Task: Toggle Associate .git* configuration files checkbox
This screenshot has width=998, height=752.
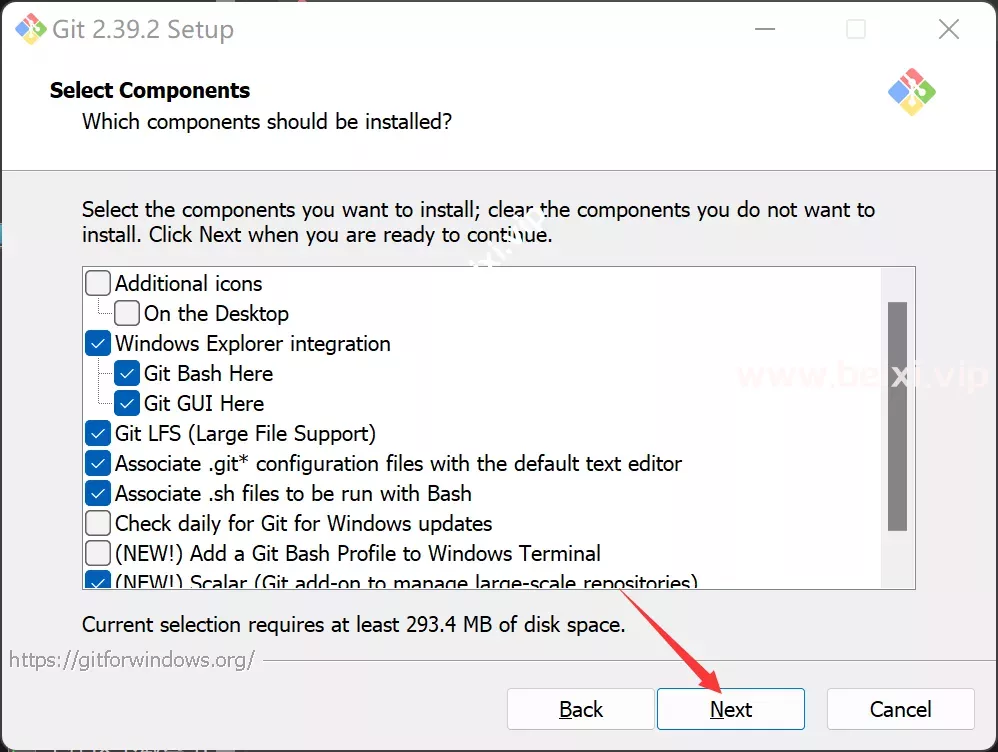Action: [98, 464]
